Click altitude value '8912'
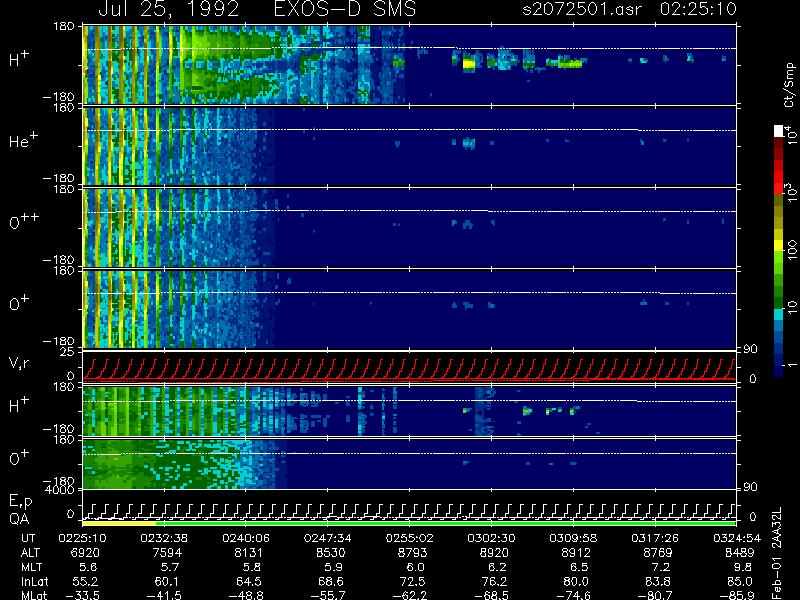Viewport: 800px width, 600px height. coord(576,553)
